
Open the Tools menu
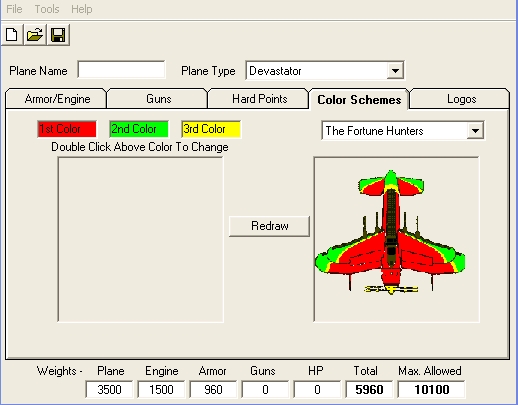(47, 9)
